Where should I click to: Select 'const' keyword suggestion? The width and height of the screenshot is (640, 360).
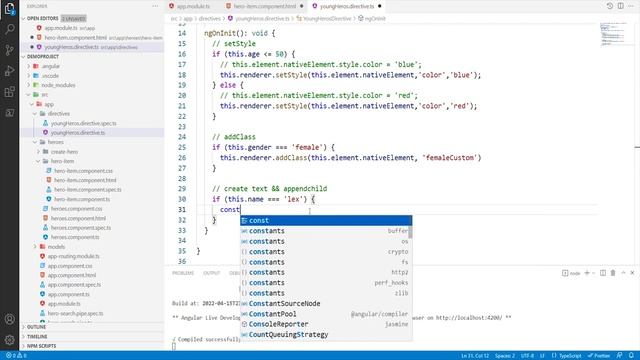coord(326,220)
